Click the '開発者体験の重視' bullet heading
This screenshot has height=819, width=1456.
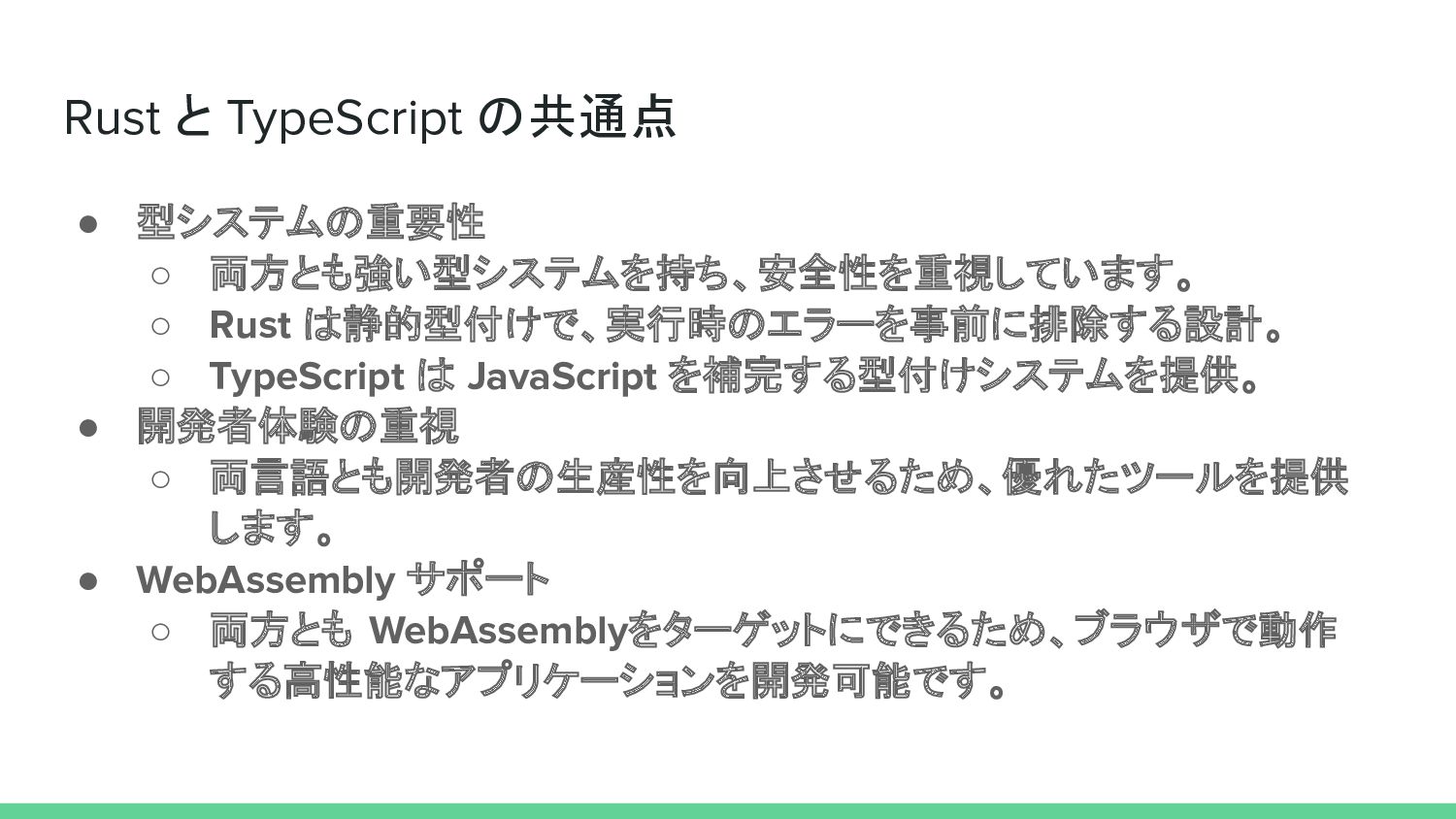(297, 426)
